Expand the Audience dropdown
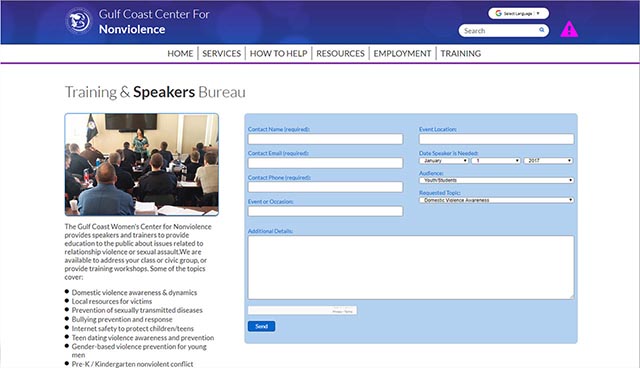Screen dimensions: 640x368 coord(496,180)
